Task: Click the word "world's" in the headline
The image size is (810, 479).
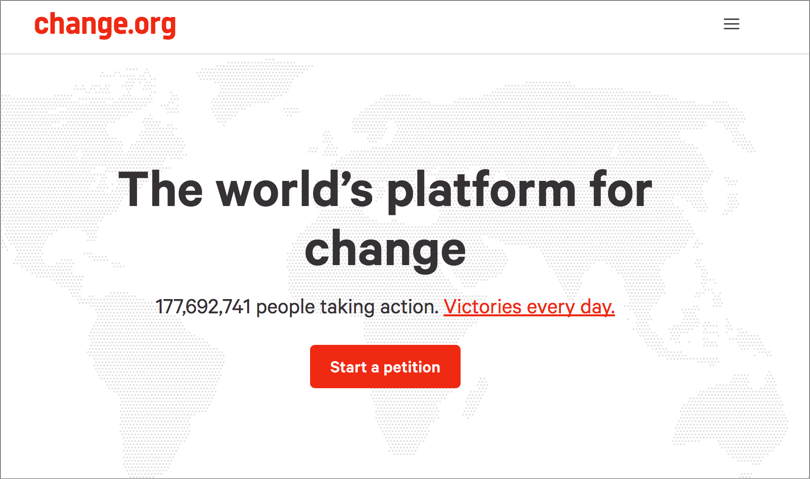Action: 294,188
